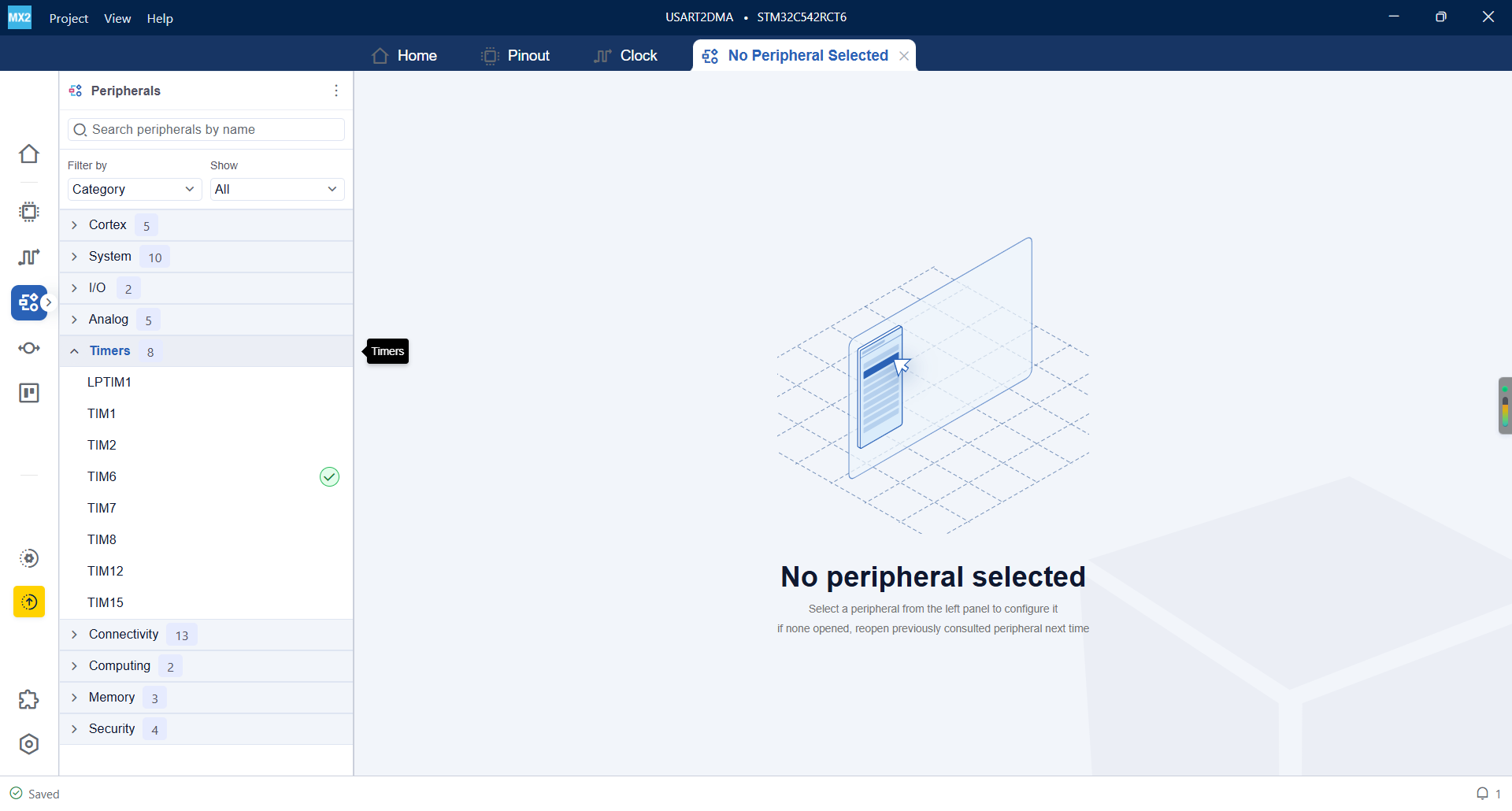Select the TIM15 peripheral
This screenshot has height=811, width=1512.
click(206, 602)
